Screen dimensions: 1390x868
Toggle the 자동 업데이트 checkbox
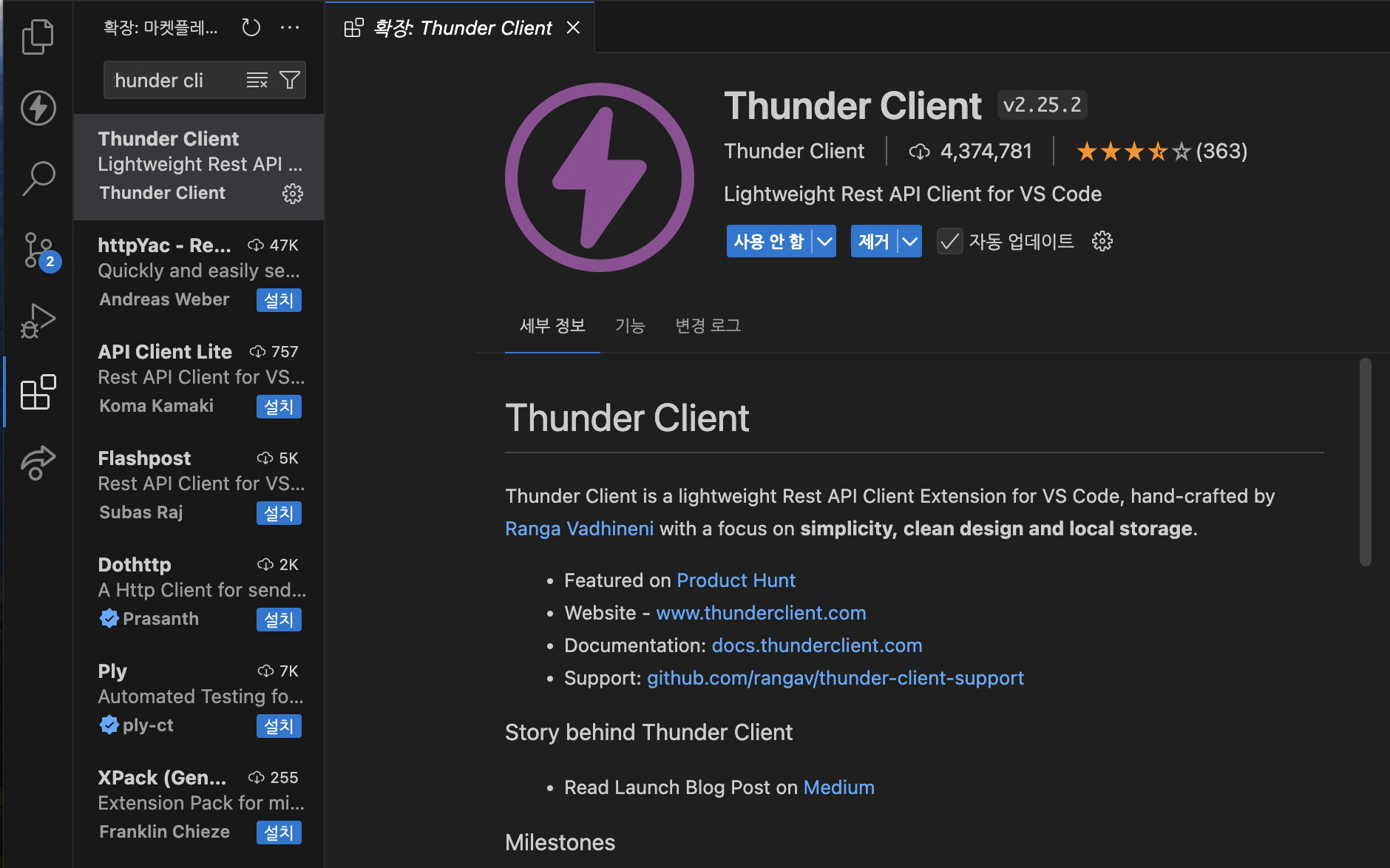(949, 241)
